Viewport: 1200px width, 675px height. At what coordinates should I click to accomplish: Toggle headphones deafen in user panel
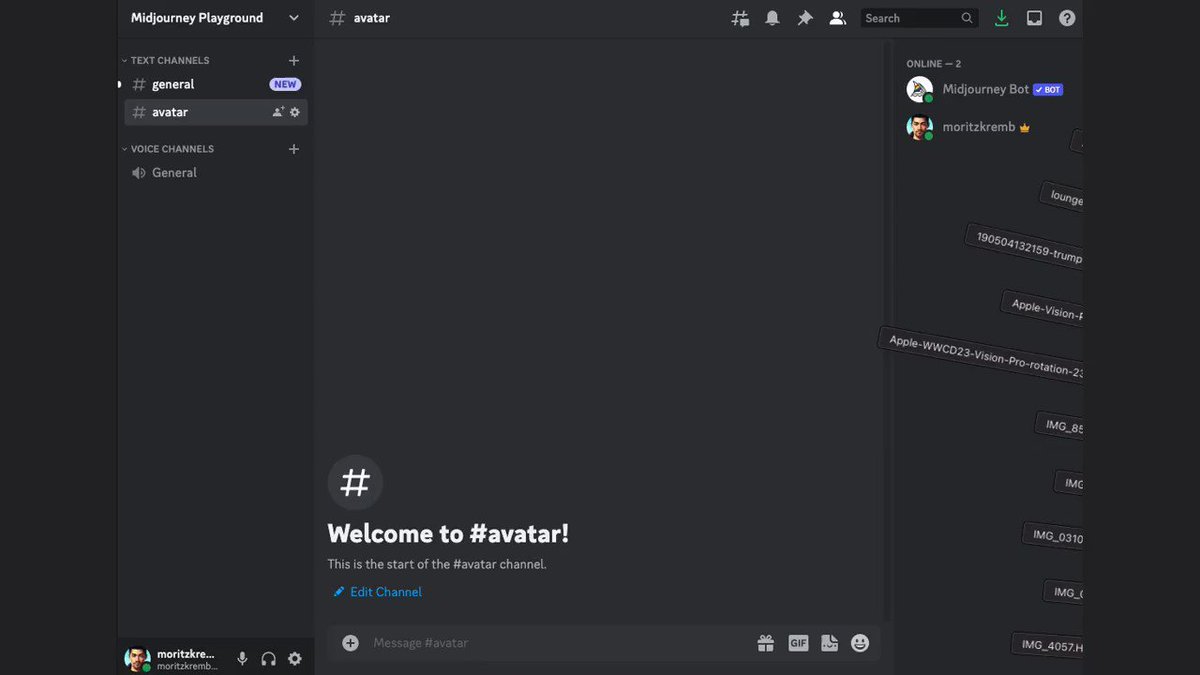pyautogui.click(x=268, y=659)
